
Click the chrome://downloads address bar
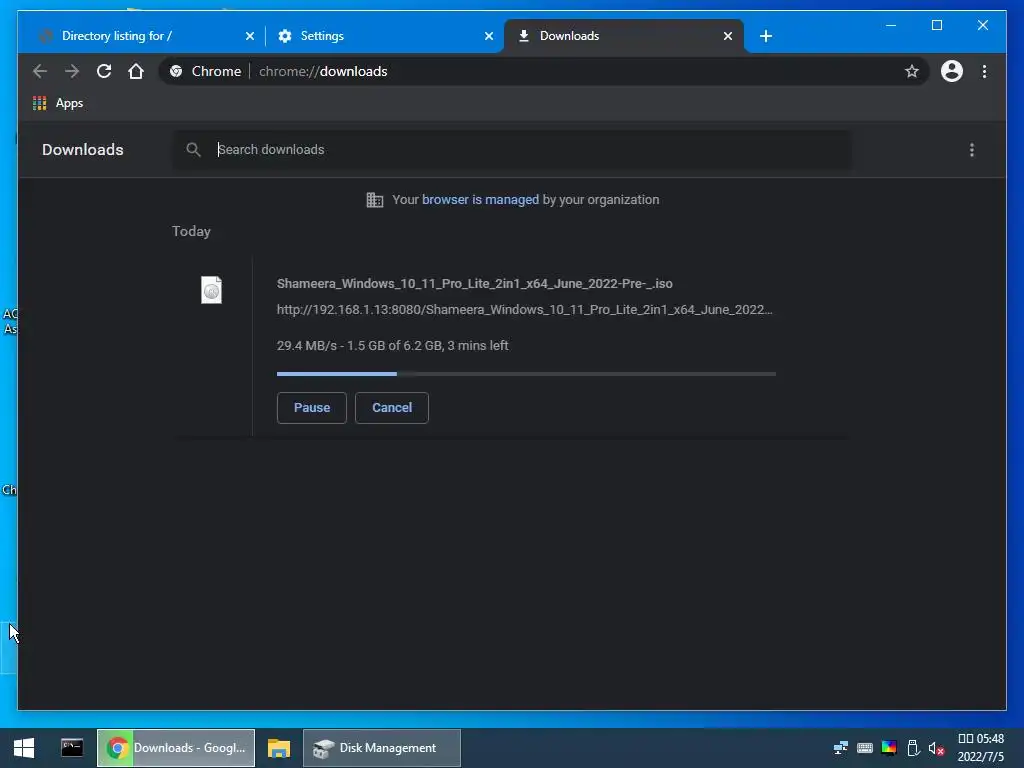pyautogui.click(x=543, y=71)
